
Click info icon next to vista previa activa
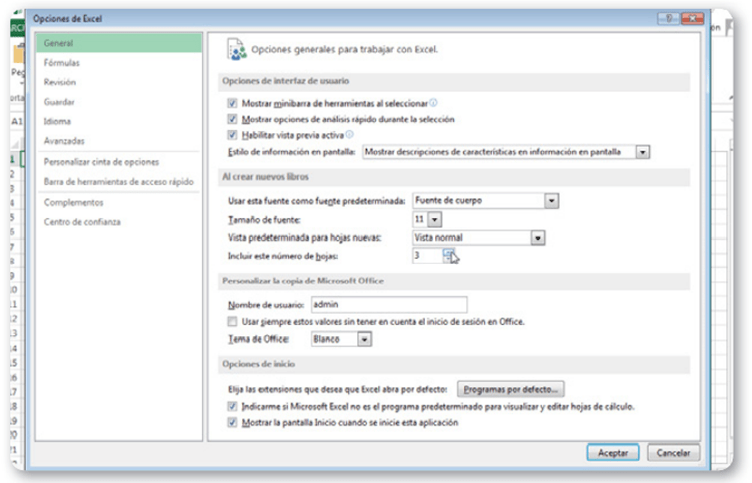tap(349, 134)
